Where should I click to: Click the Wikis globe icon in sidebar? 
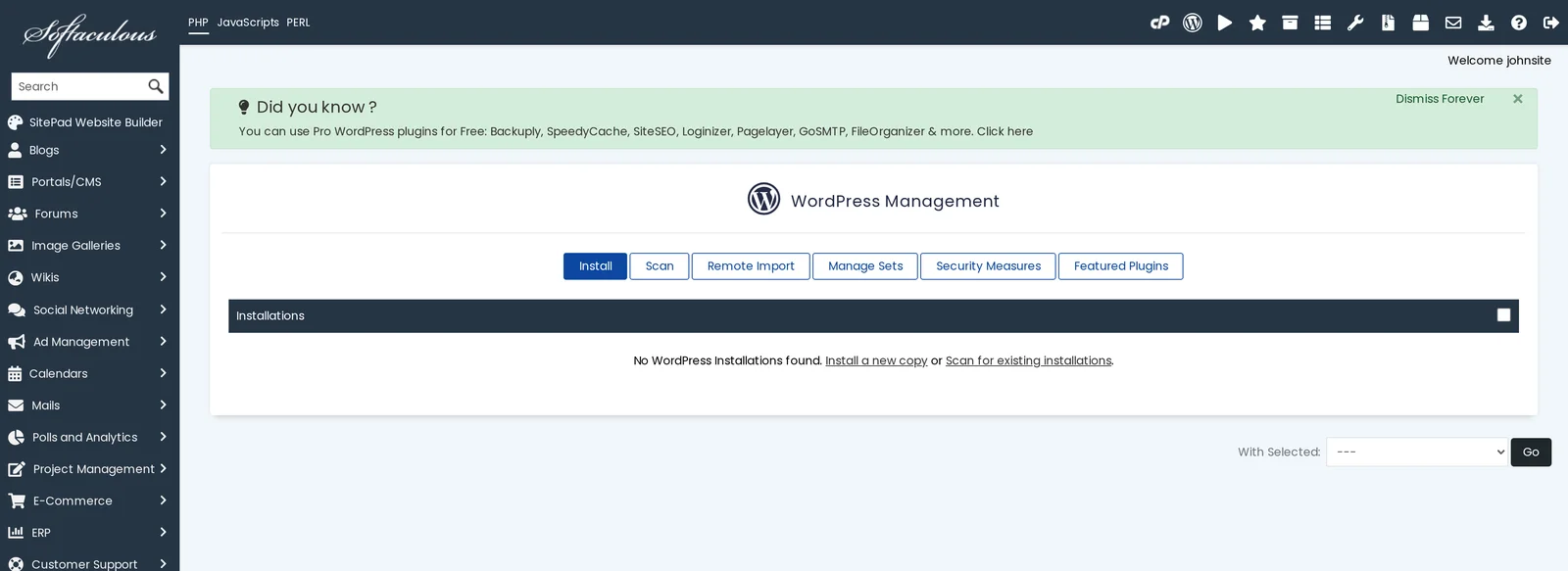[16, 277]
